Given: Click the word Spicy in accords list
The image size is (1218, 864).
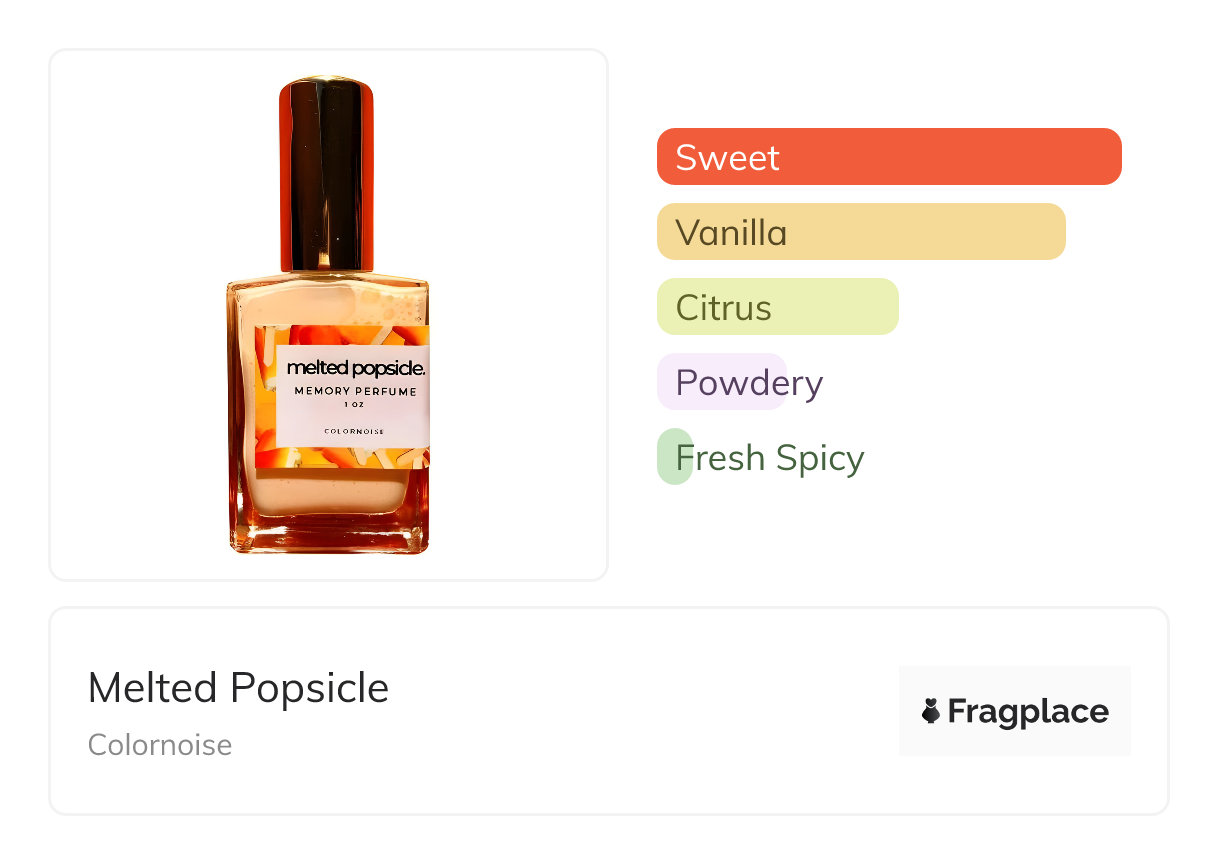Looking at the screenshot, I should coord(819,458).
